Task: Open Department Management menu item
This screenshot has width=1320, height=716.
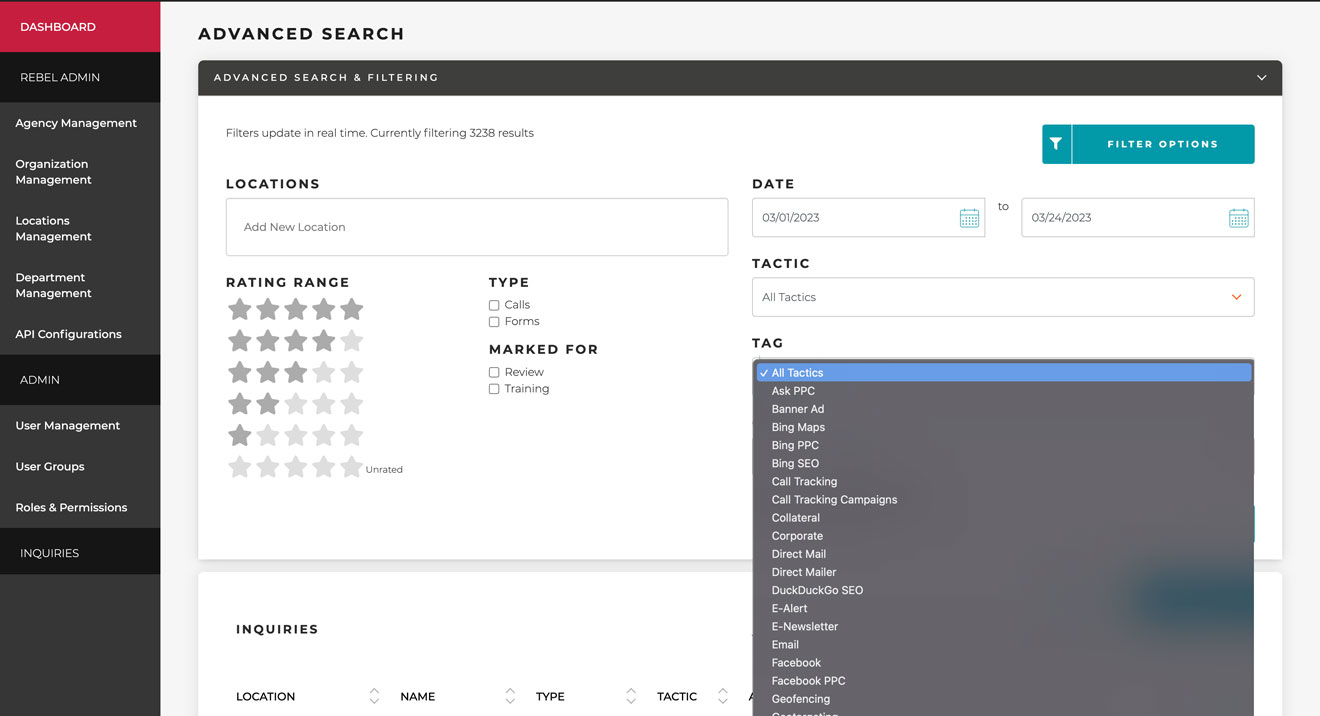Action: [53, 285]
